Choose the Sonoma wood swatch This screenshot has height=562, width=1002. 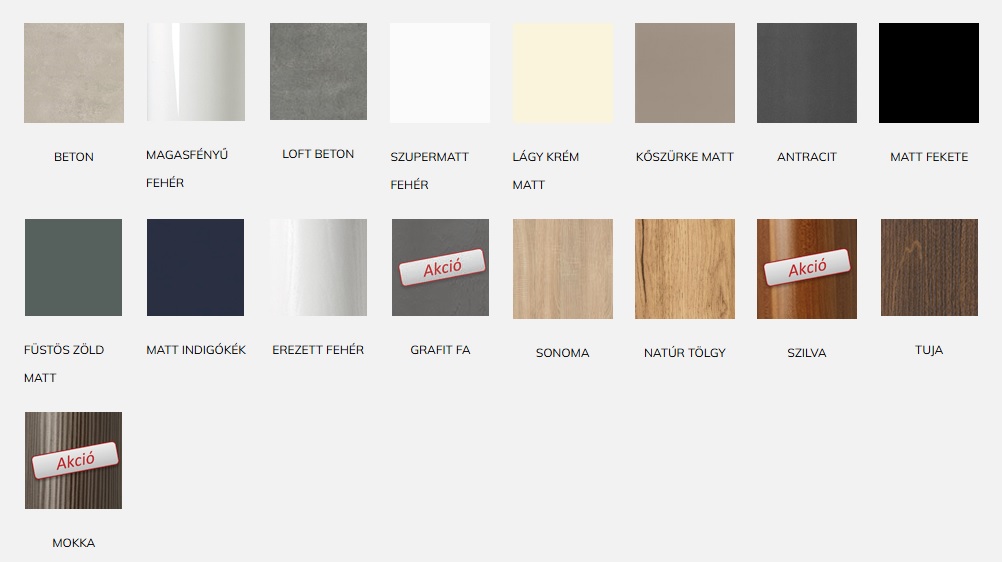pyautogui.click(x=562, y=269)
